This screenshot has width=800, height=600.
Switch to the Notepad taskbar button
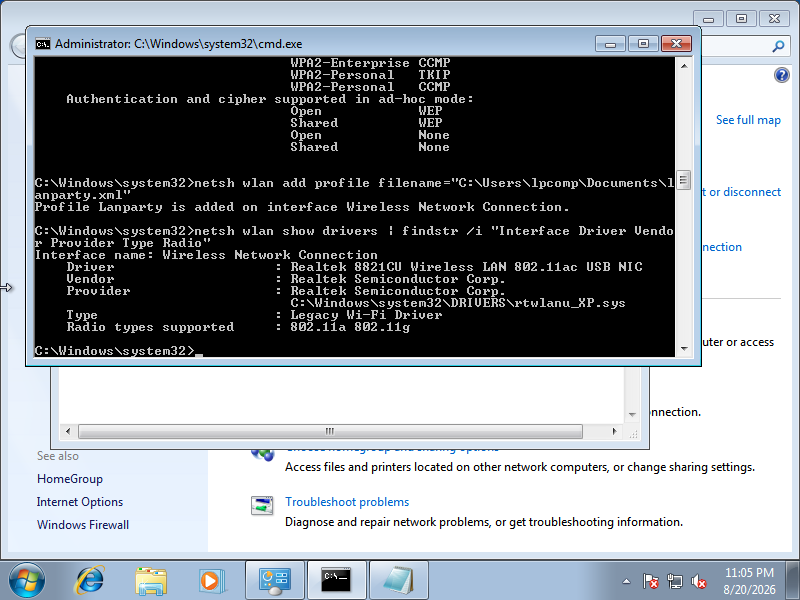(x=398, y=581)
